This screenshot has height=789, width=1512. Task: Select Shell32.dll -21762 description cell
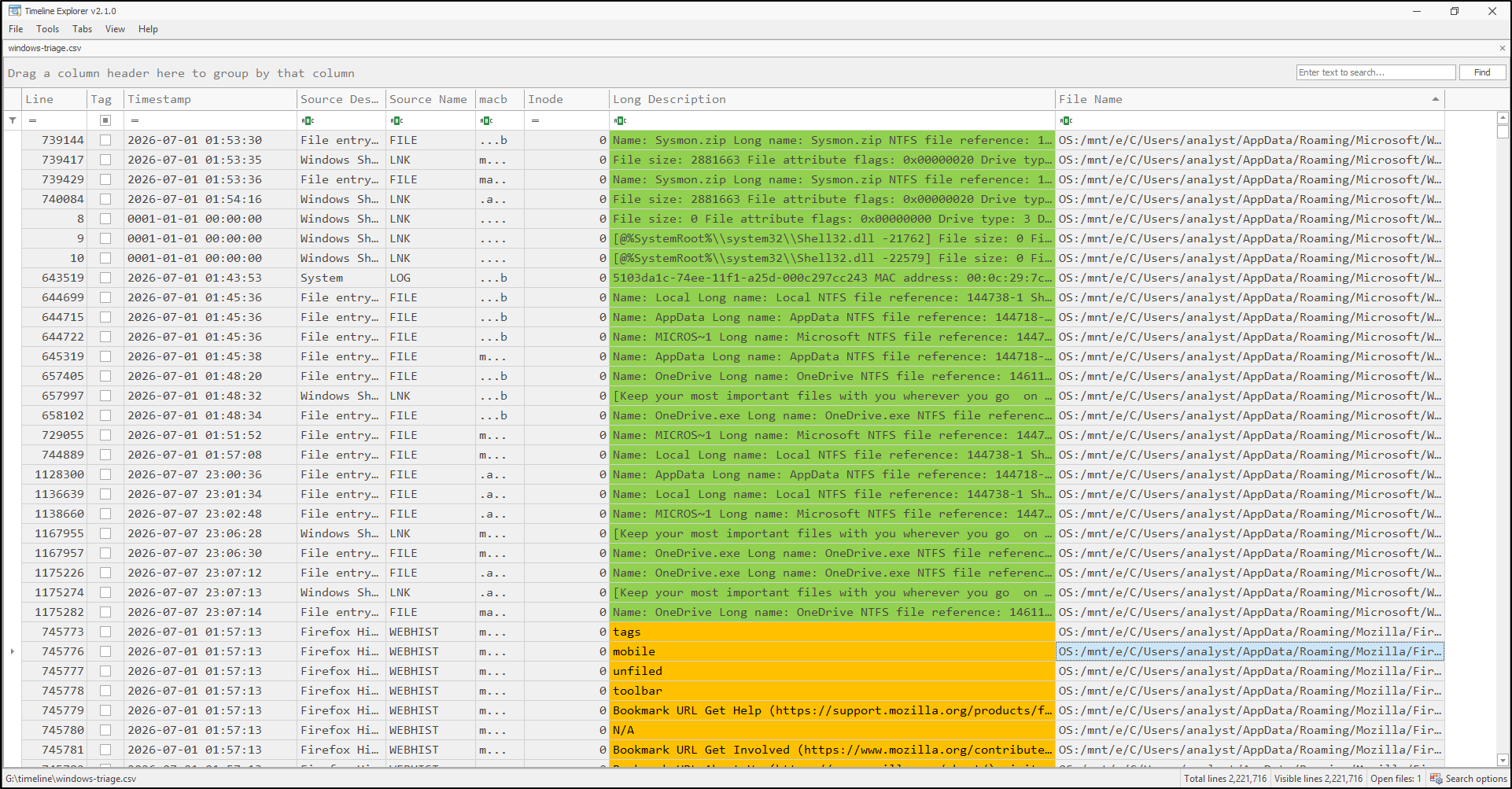tap(832, 238)
